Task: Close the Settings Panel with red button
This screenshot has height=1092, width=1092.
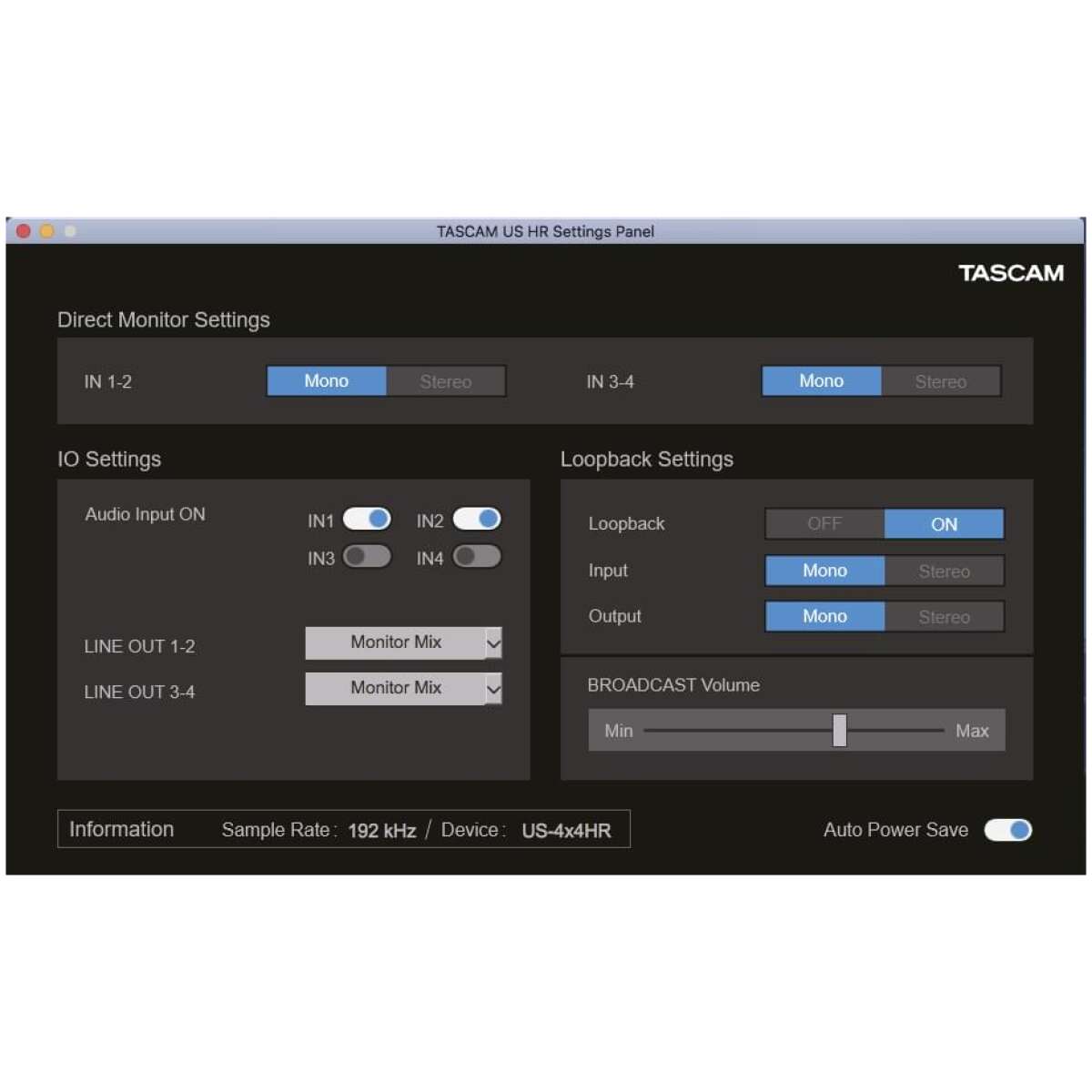Action: coord(24,231)
